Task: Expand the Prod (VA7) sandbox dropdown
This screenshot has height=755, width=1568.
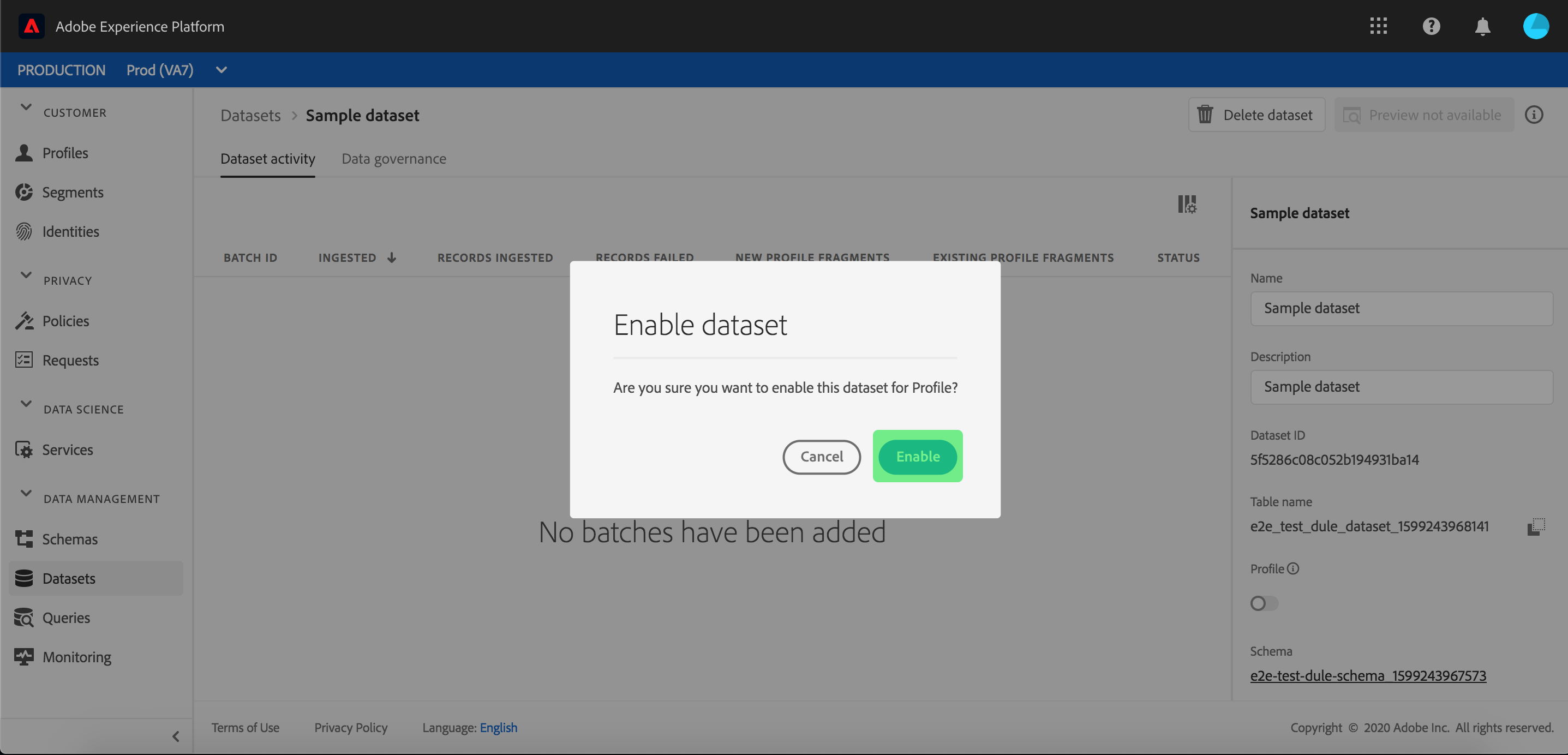Action: tap(222, 70)
